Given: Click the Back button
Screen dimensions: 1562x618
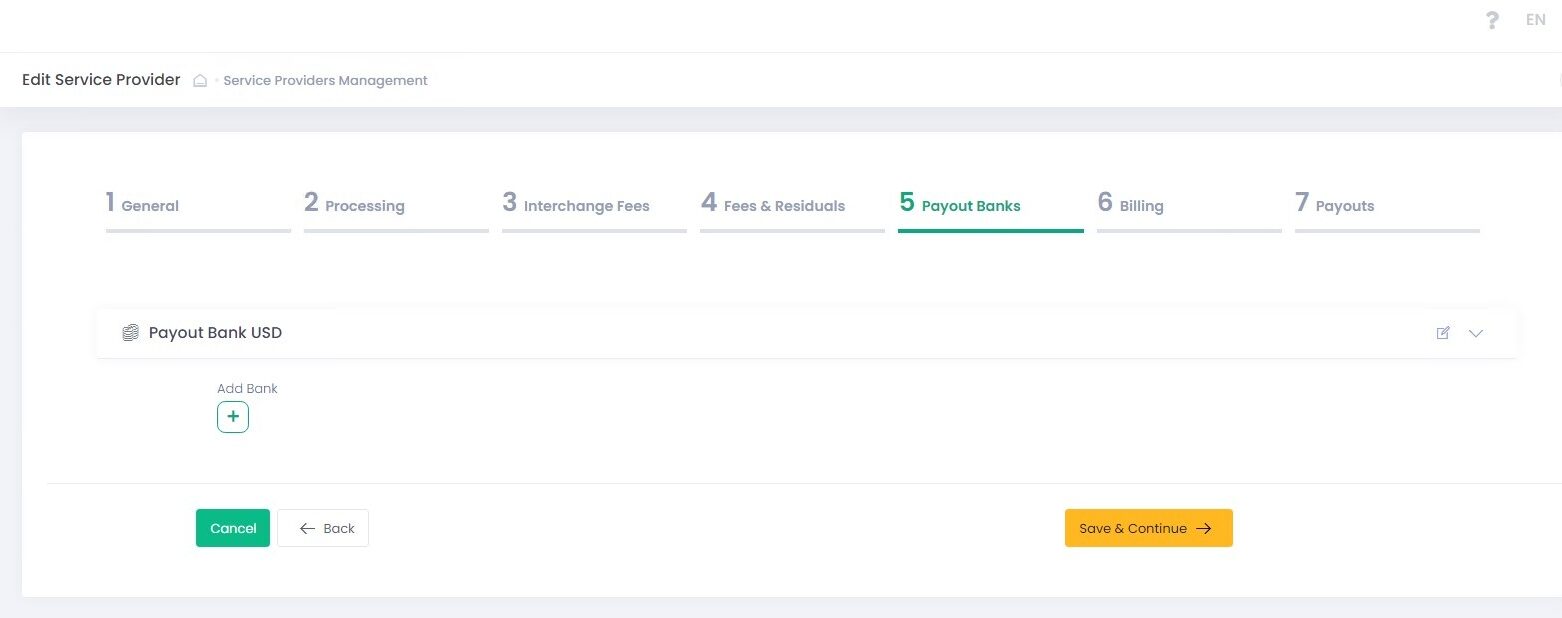Looking at the screenshot, I should point(323,528).
